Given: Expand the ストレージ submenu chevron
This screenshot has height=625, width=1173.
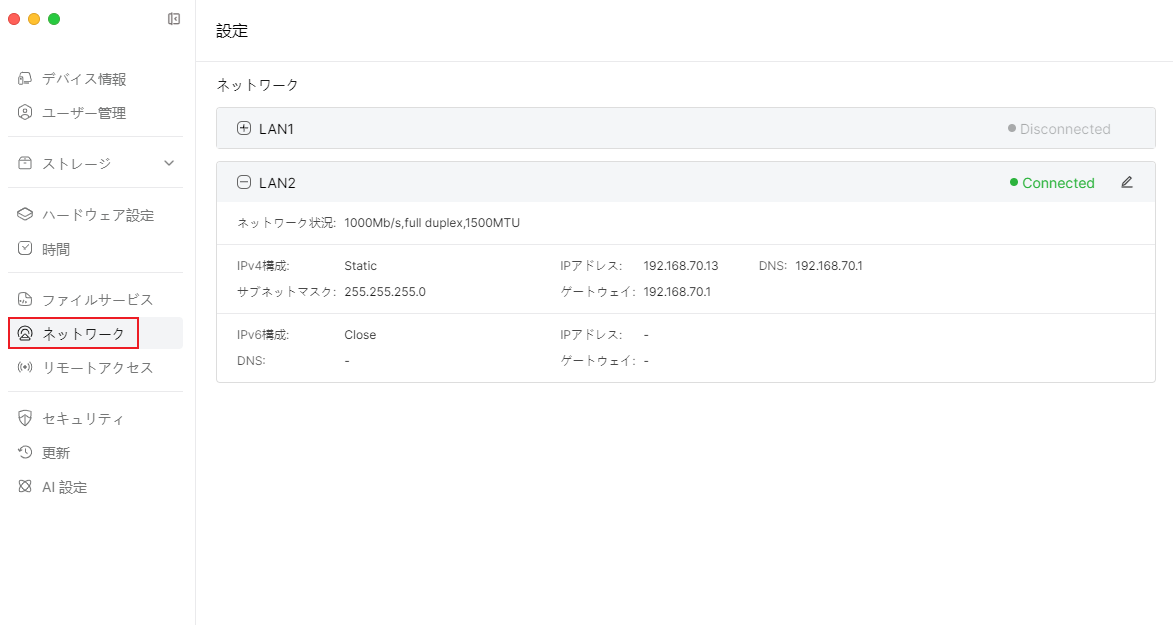Looking at the screenshot, I should (x=169, y=163).
